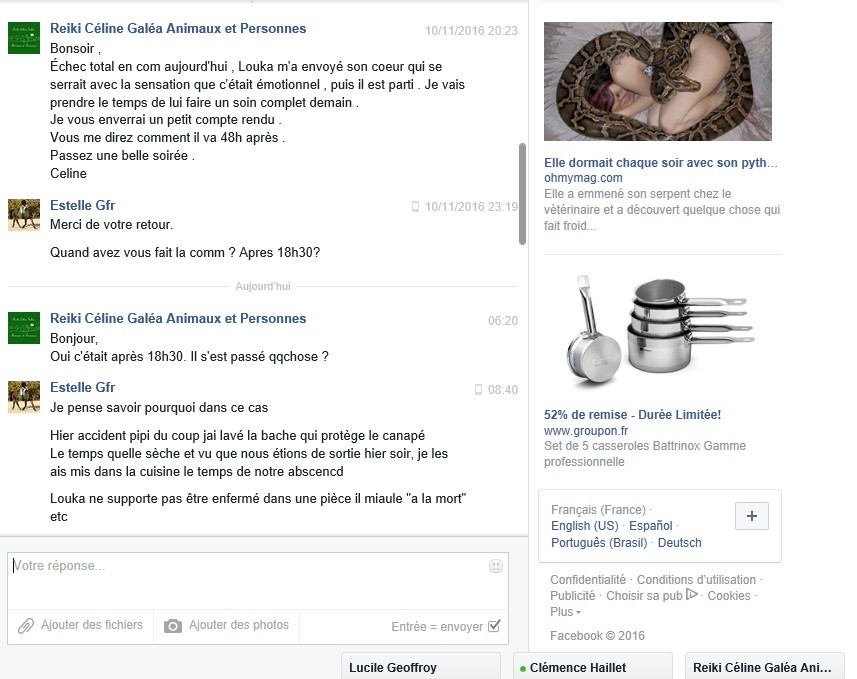Click the plus button for more languages
857x679 pixels.
coord(752,516)
